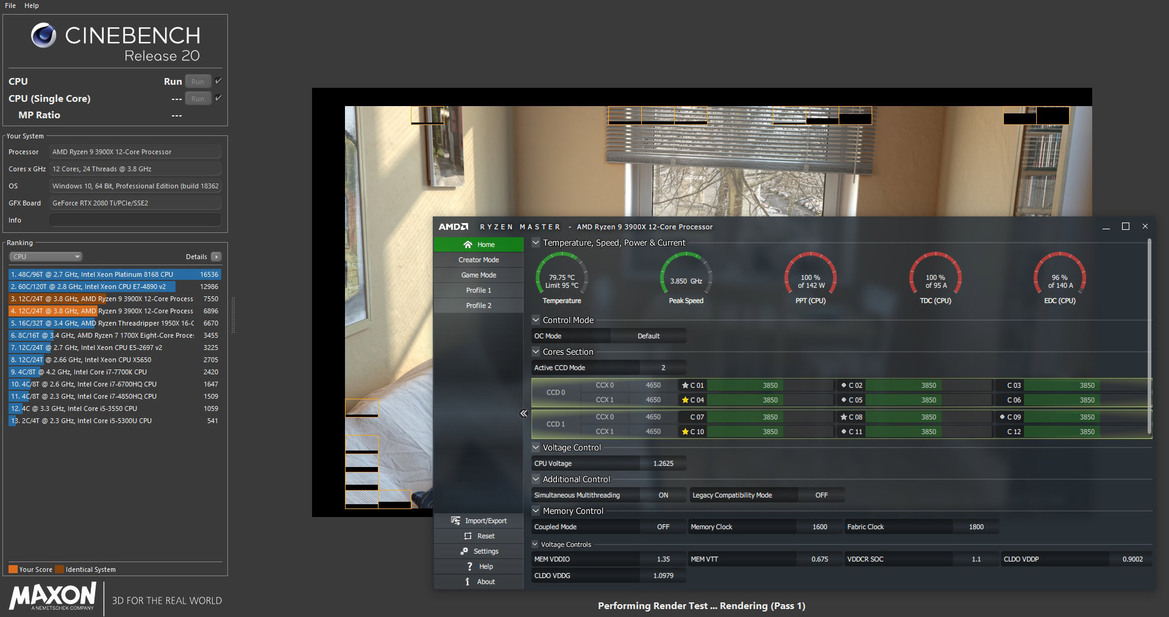Click the C 01 core speed bar

[x=769, y=385]
